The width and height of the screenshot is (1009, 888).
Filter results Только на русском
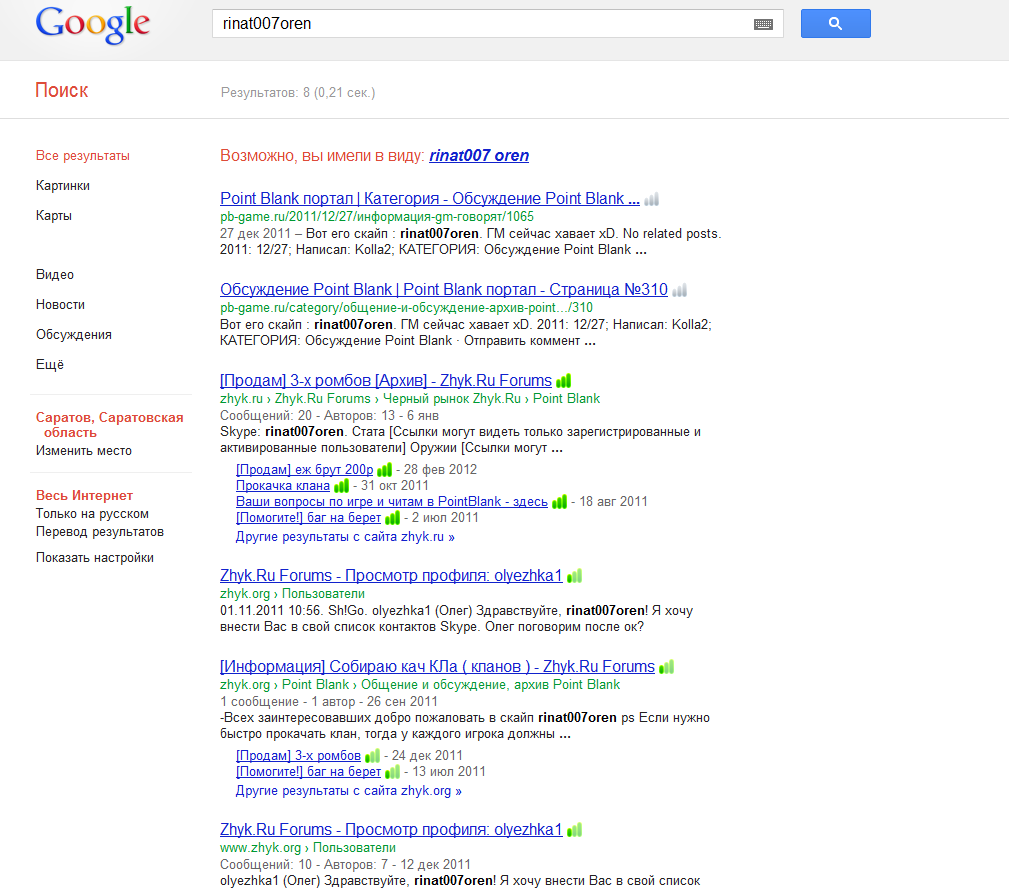[x=93, y=513]
